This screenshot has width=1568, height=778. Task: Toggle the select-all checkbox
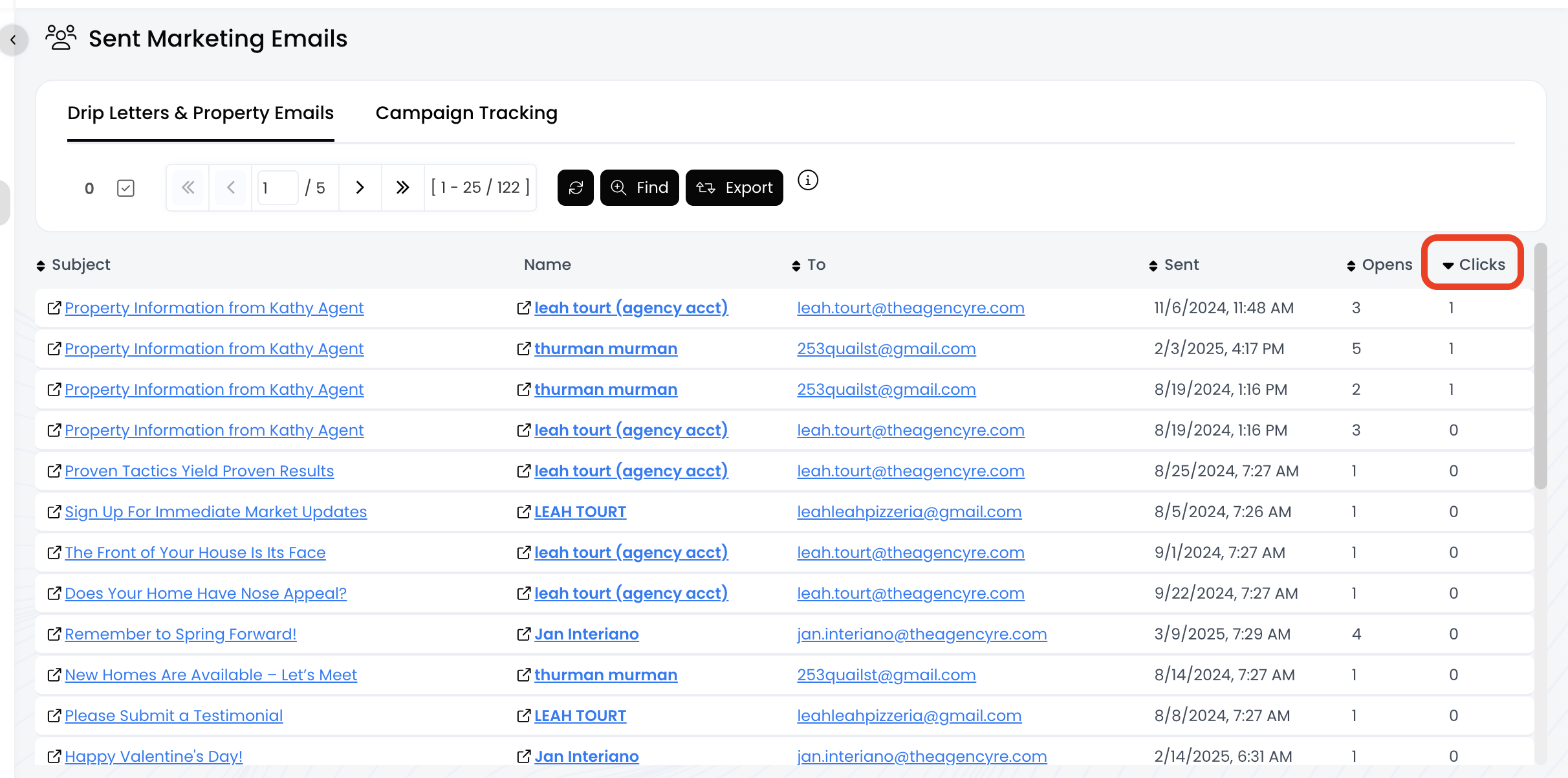[x=125, y=188]
